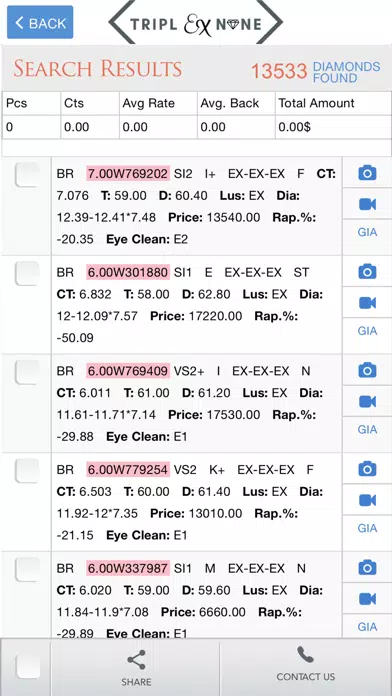The width and height of the screenshot is (392, 696).
Task: Toggle select-all checkbox in bottom bar
Action: 28,667
